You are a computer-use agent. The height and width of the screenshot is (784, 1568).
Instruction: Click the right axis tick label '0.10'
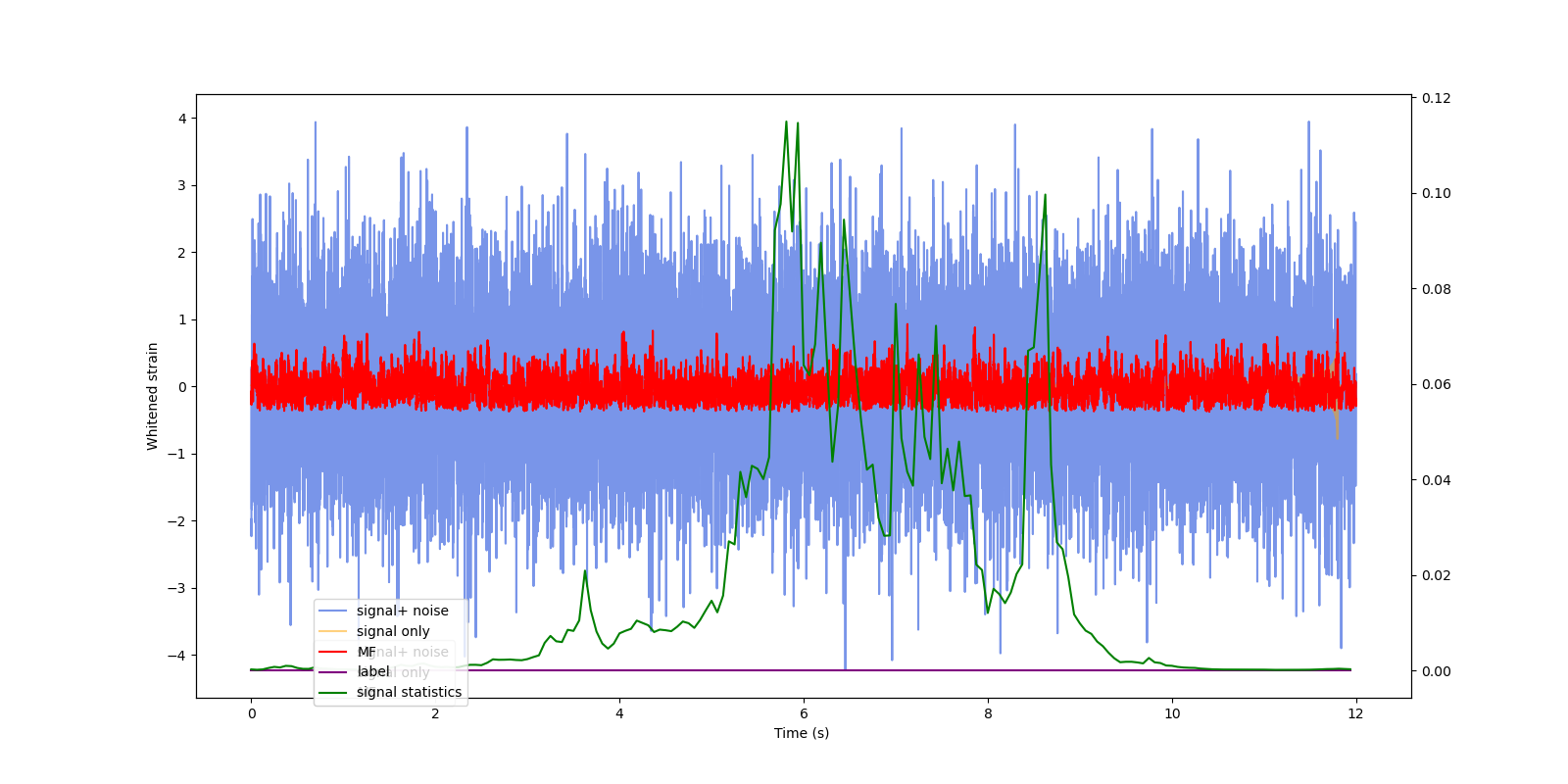(x=1437, y=193)
